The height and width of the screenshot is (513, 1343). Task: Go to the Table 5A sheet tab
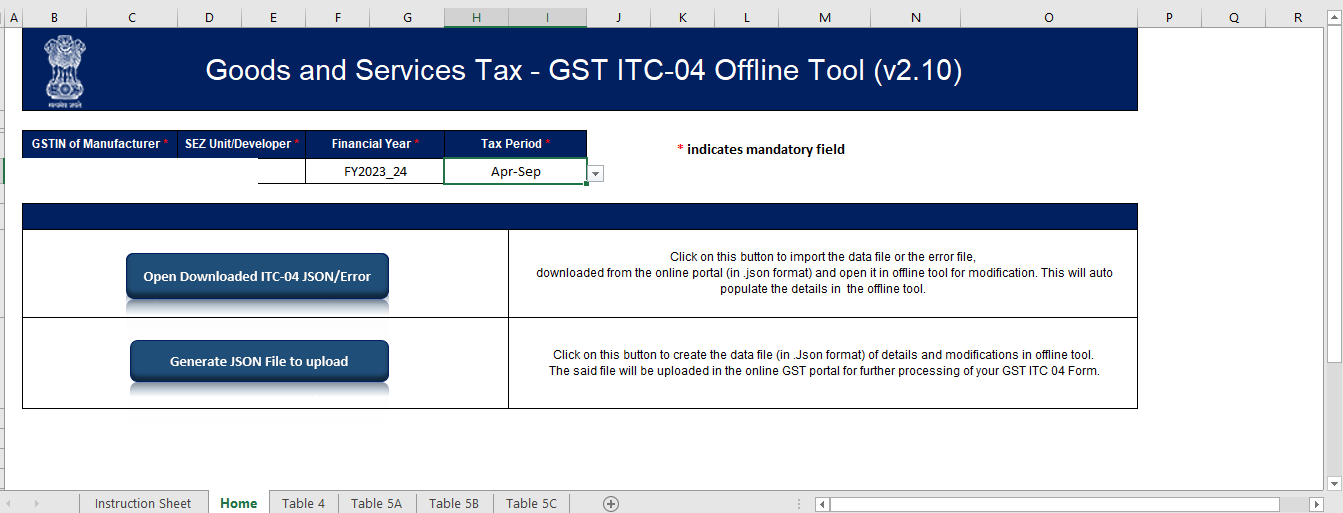(x=376, y=504)
